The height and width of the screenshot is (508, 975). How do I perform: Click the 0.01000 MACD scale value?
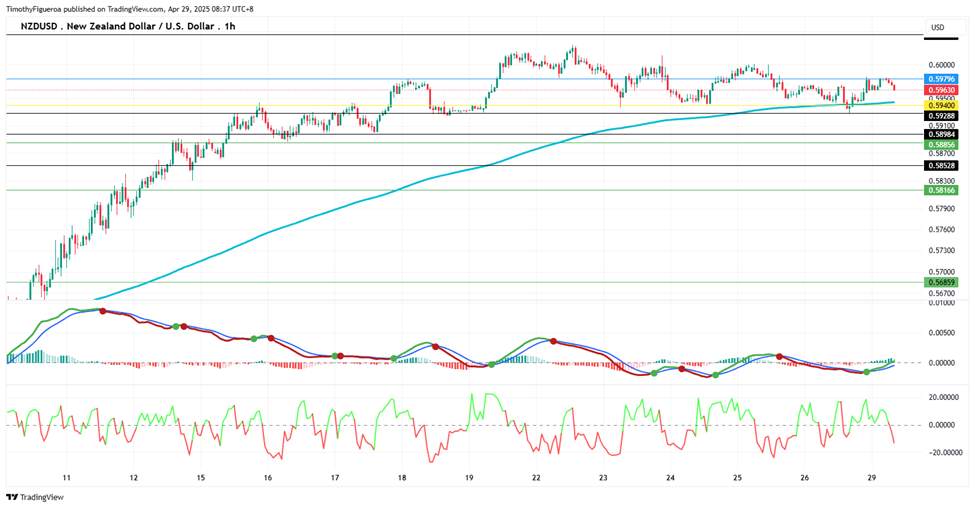coord(941,303)
